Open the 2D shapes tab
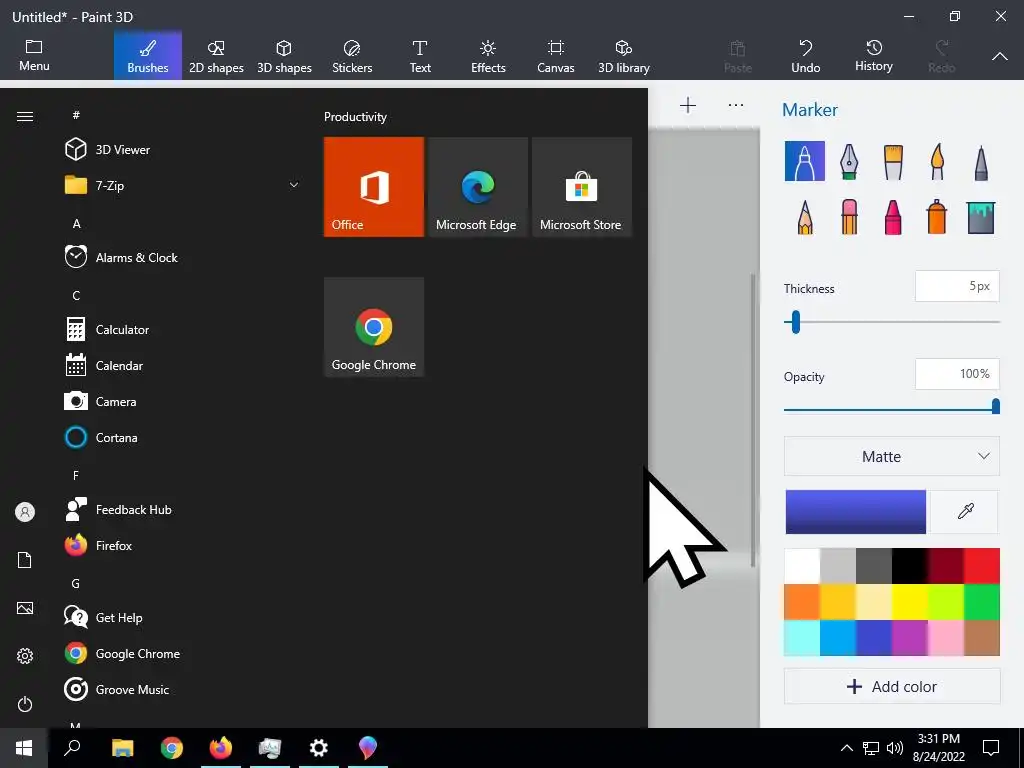This screenshot has height=768, width=1024. (216, 56)
